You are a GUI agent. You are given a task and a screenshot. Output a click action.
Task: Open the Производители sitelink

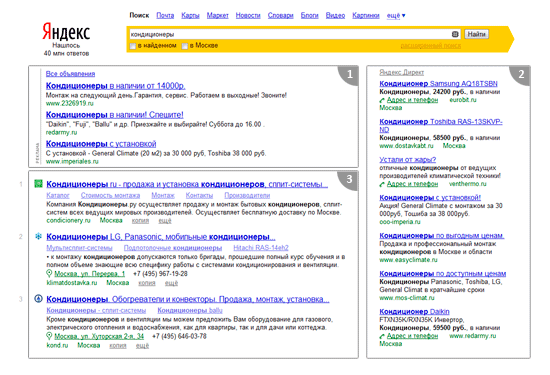(247, 195)
